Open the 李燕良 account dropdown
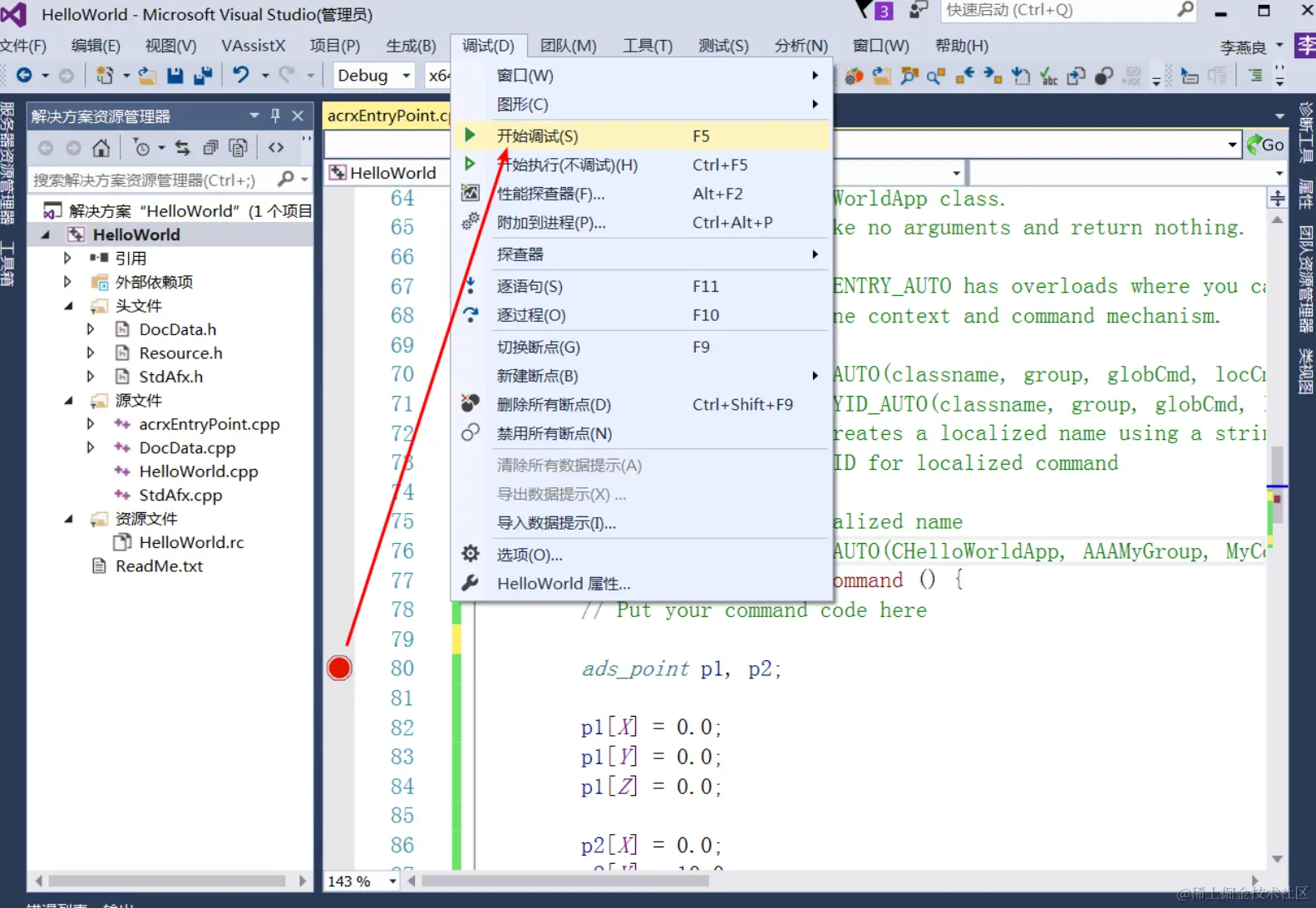Screen dimensions: 1316x908 point(1251,47)
